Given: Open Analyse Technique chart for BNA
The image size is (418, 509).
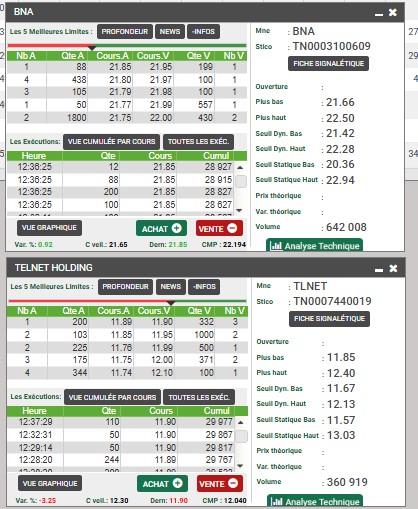Looking at the screenshot, I should pyautogui.click(x=314, y=245).
